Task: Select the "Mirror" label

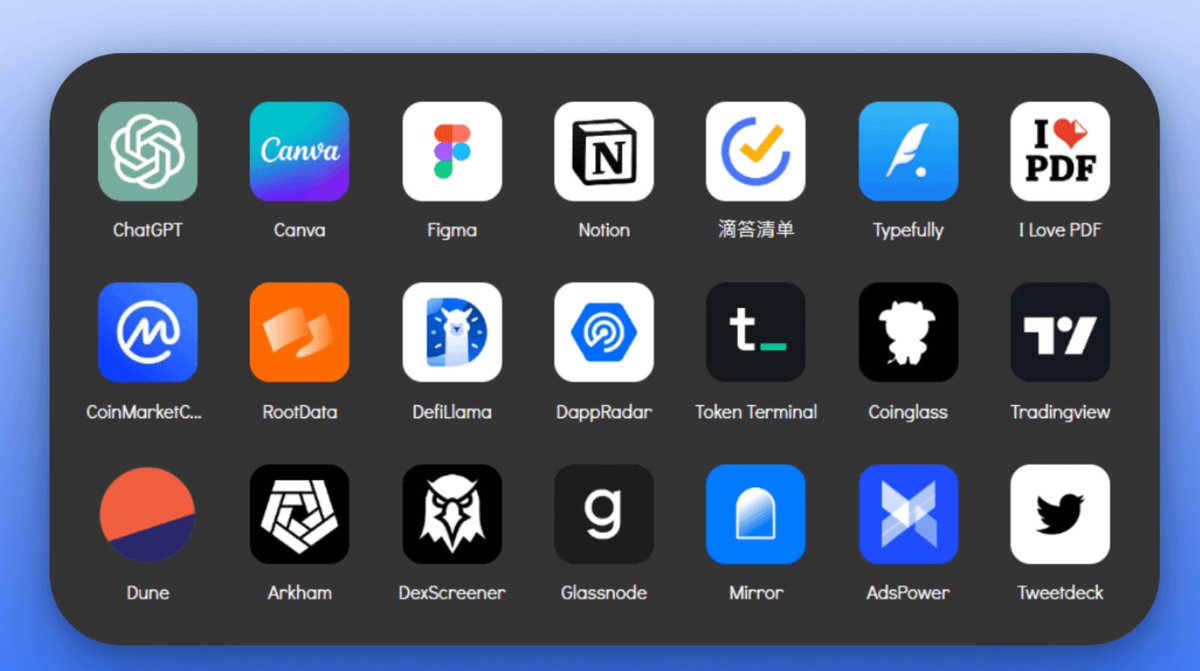Action: 756,593
